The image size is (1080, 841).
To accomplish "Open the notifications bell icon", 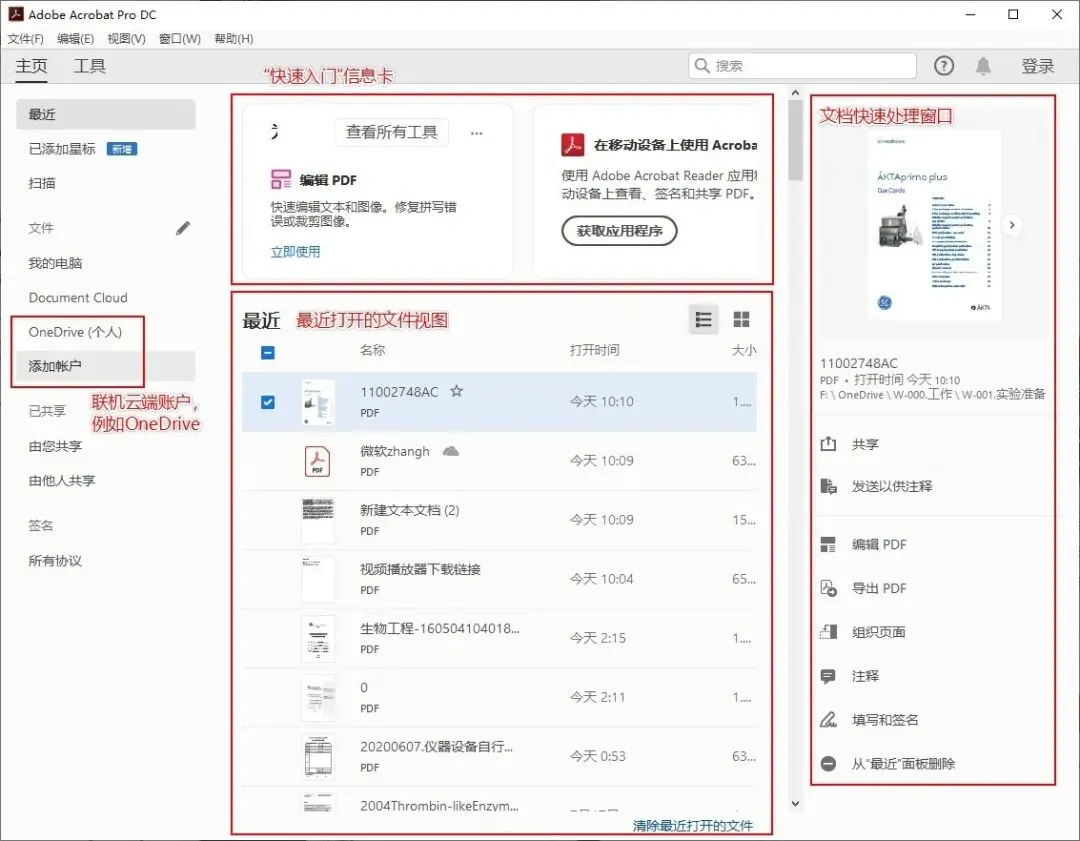I will pyautogui.click(x=983, y=65).
